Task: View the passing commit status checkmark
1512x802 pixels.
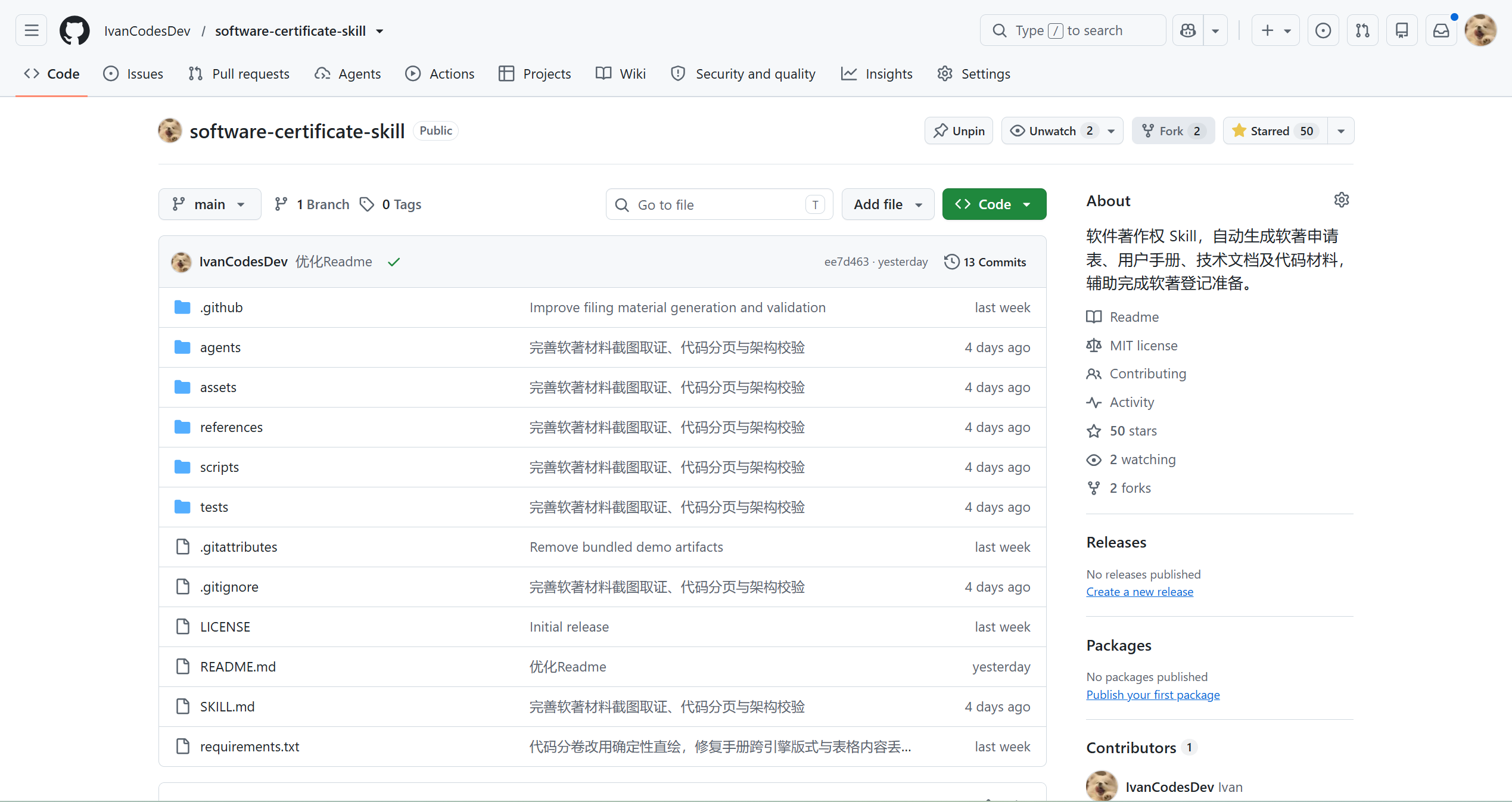Action: click(x=394, y=262)
